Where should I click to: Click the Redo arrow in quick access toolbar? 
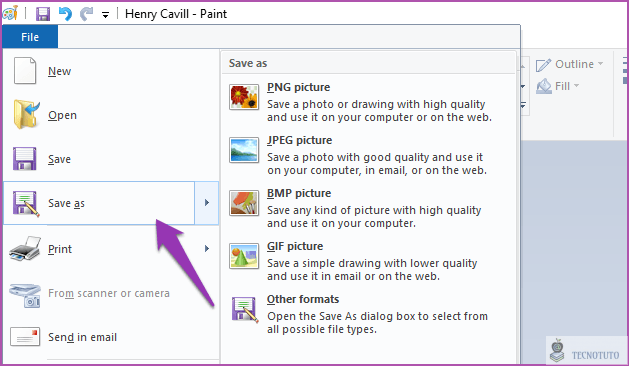86,14
